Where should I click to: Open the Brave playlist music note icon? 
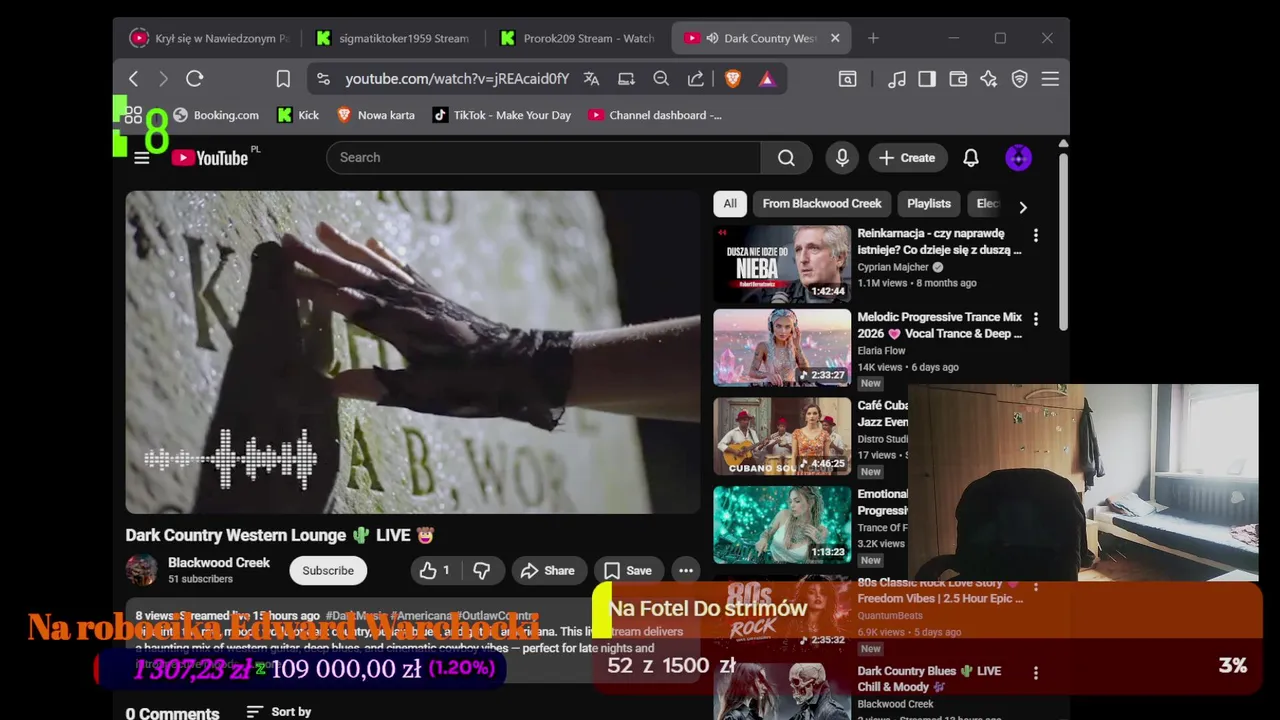pyautogui.click(x=897, y=79)
